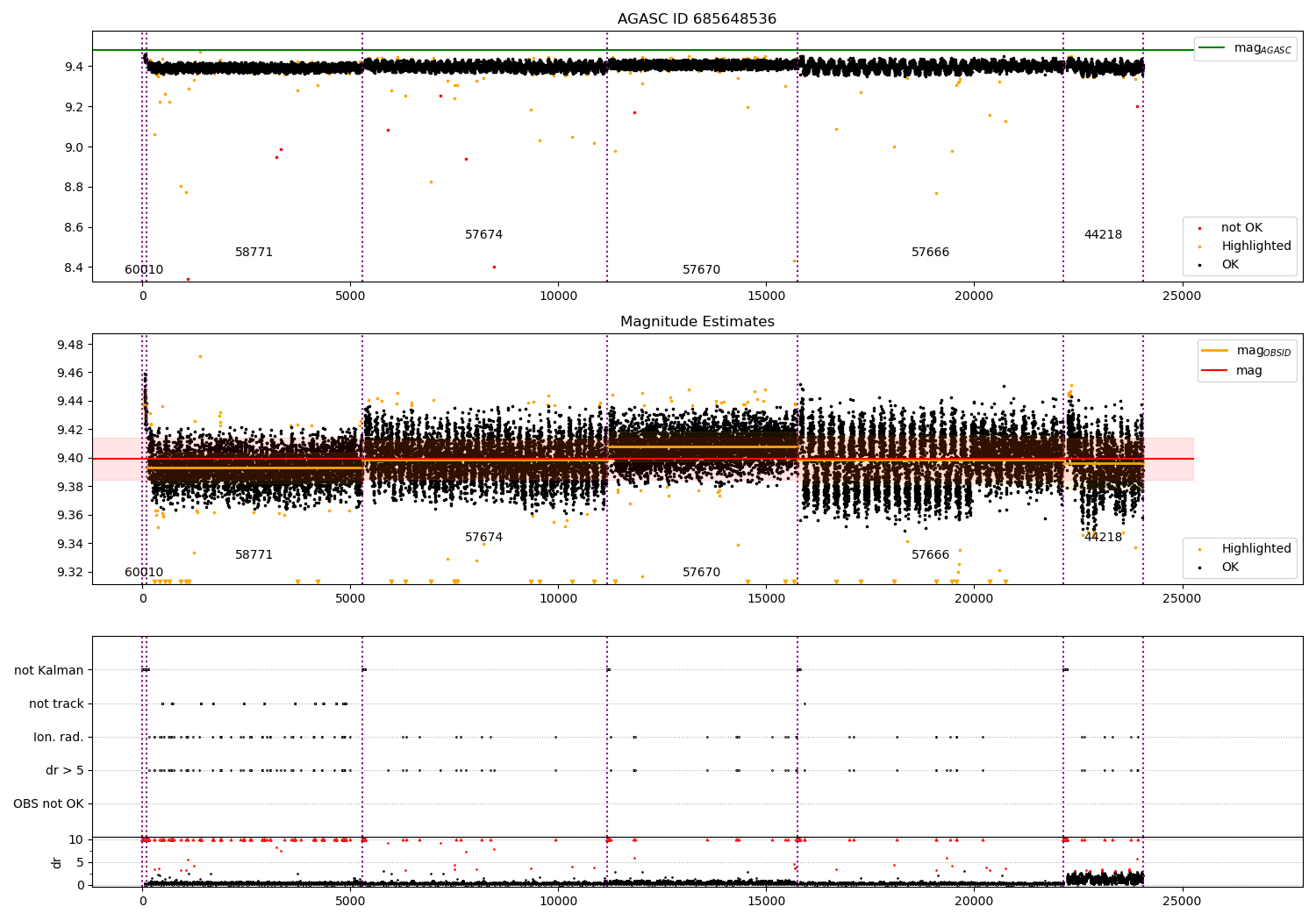Click obsid label 60010 in Magnitude Estimates plot
Viewport: 1316px width, 921px height.
click(144, 573)
